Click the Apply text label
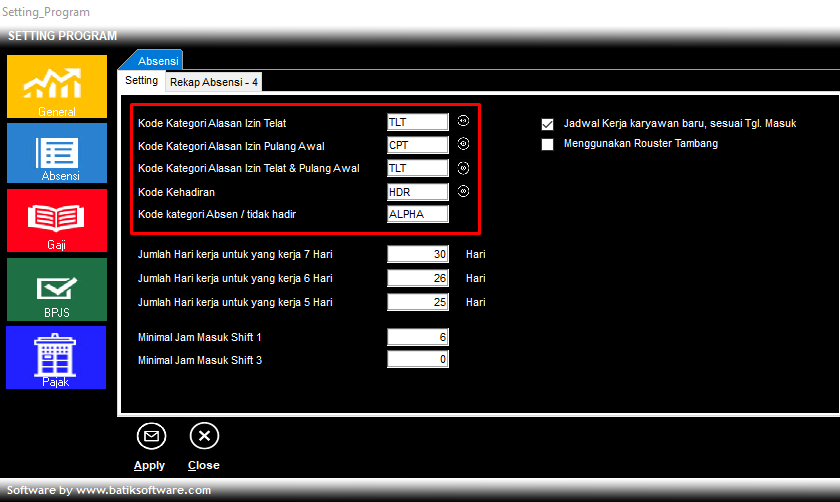Viewport: 840px width, 502px height. coord(150,465)
